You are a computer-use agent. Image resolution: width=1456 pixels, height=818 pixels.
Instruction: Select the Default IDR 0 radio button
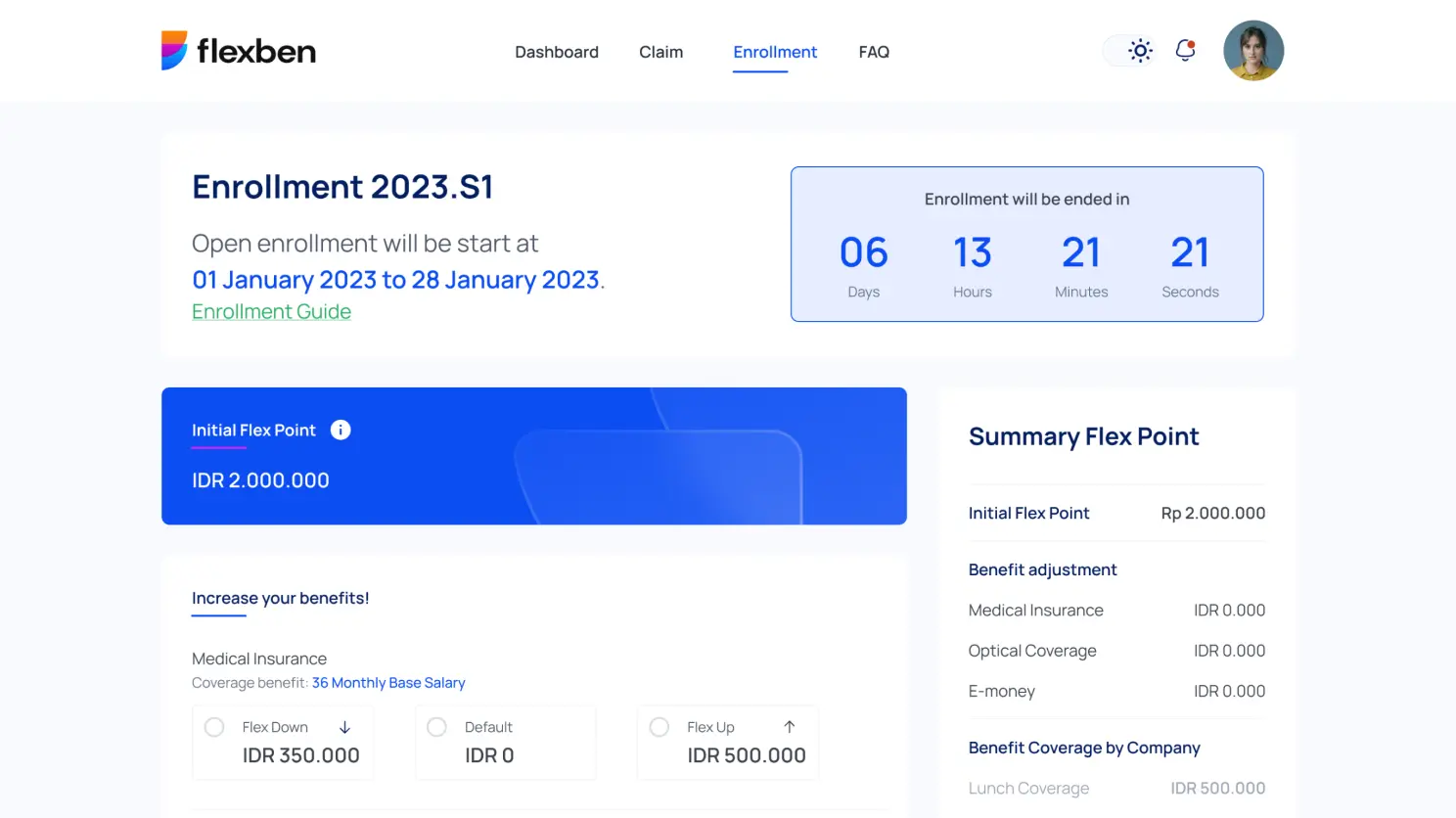click(437, 727)
